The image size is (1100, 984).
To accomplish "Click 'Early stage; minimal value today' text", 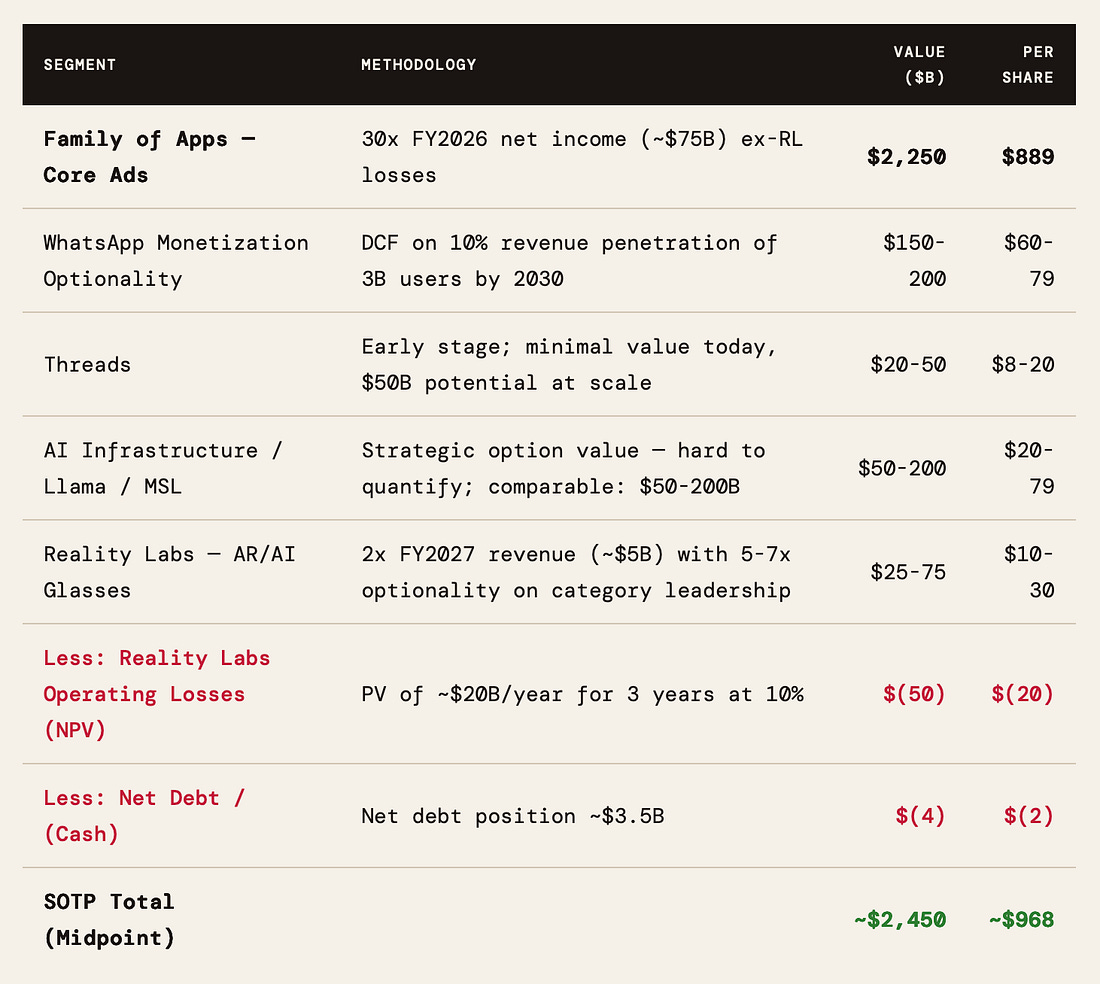I will pyautogui.click(x=569, y=346).
